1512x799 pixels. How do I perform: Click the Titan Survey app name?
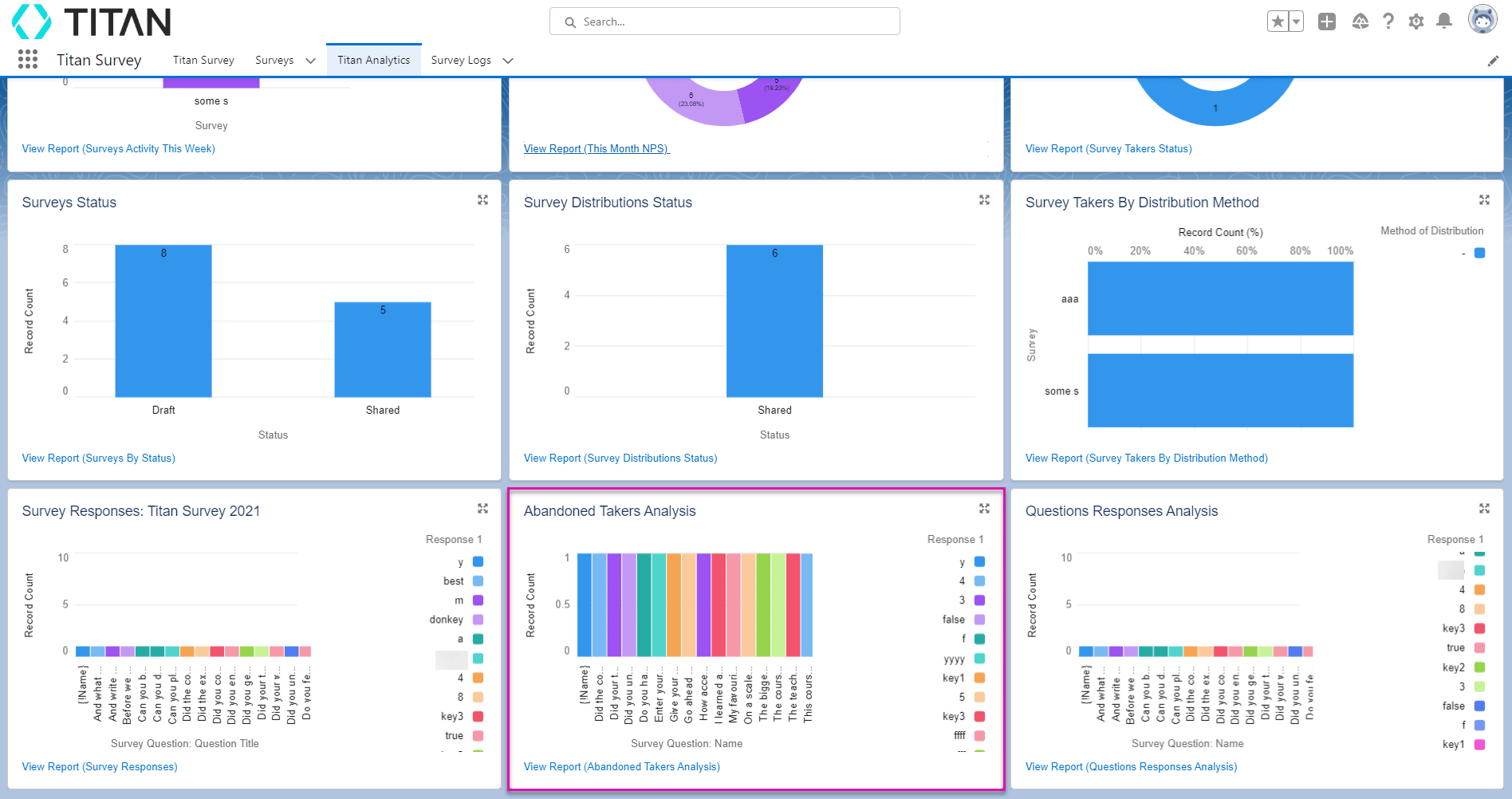(x=99, y=60)
